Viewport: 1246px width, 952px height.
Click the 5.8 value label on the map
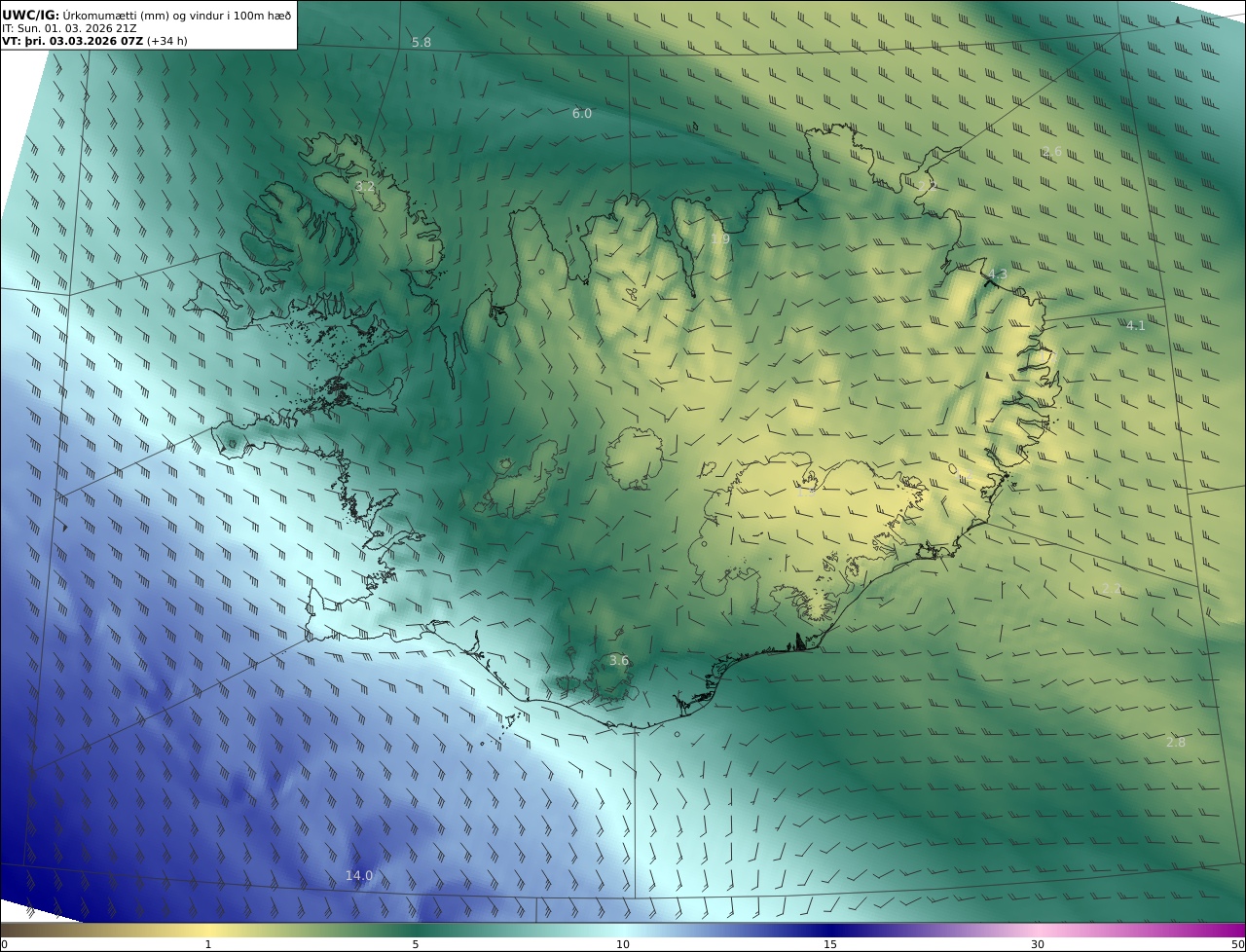(421, 43)
